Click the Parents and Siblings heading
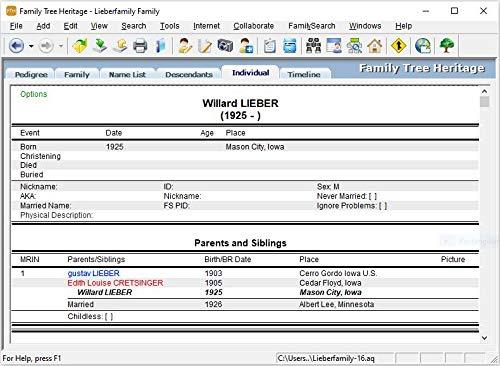This screenshot has height=366, width=500. pos(240,243)
